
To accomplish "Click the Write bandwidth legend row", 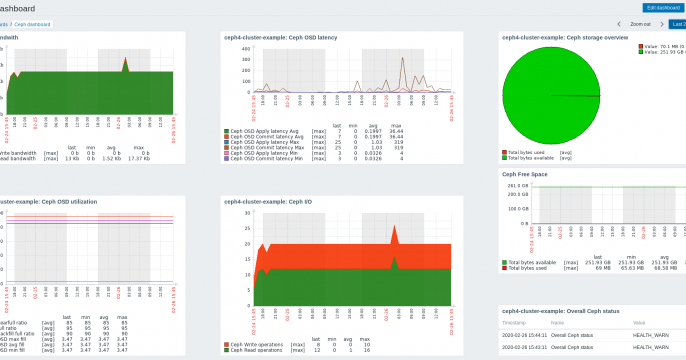I will [75, 153].
